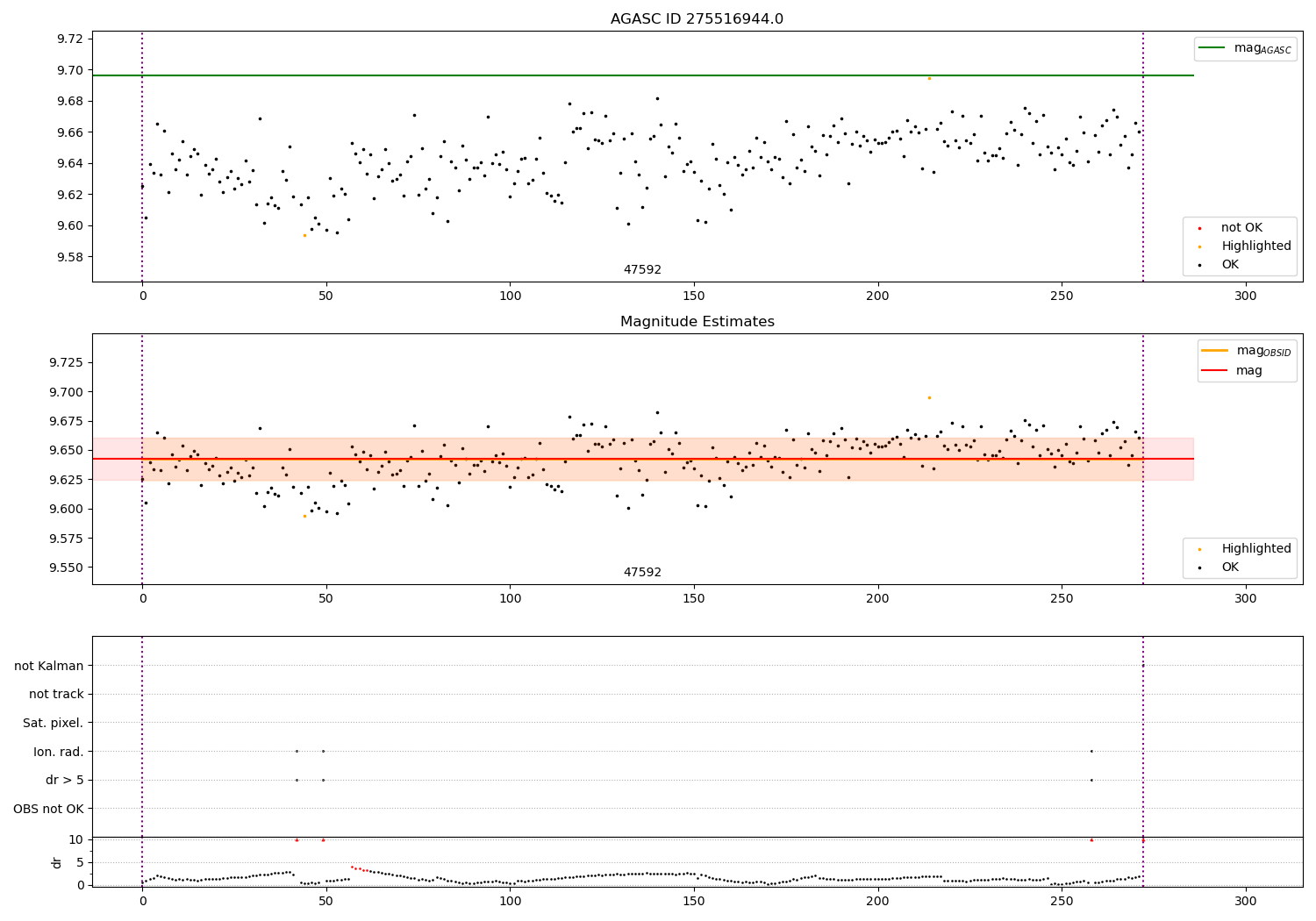This screenshot has width=1316, height=921.
Task: Click the black OK marker in top legend
Action: point(1199,265)
